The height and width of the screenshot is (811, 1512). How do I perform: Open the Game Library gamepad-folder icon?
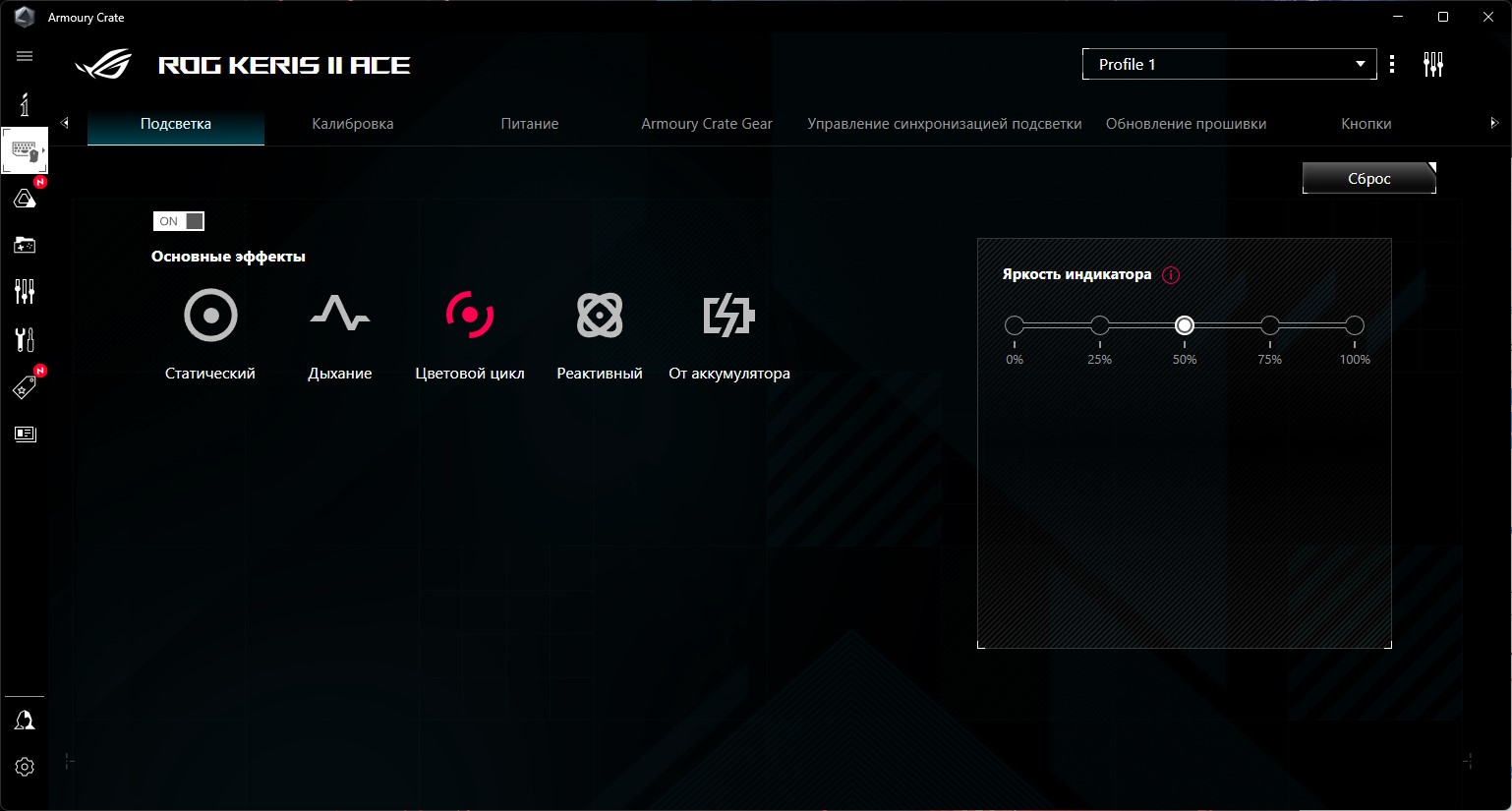[x=25, y=245]
